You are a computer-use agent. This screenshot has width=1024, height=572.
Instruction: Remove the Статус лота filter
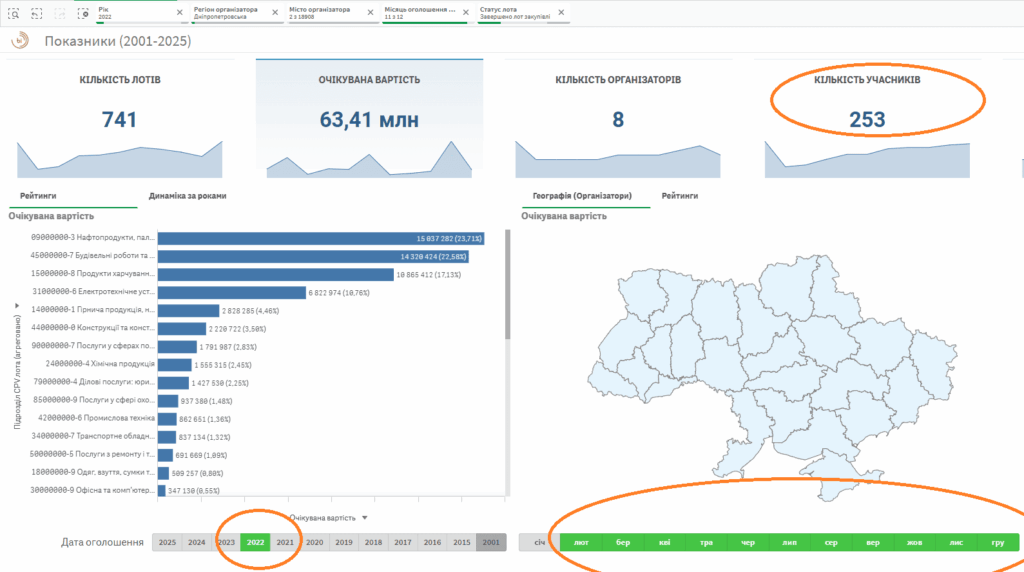click(561, 13)
